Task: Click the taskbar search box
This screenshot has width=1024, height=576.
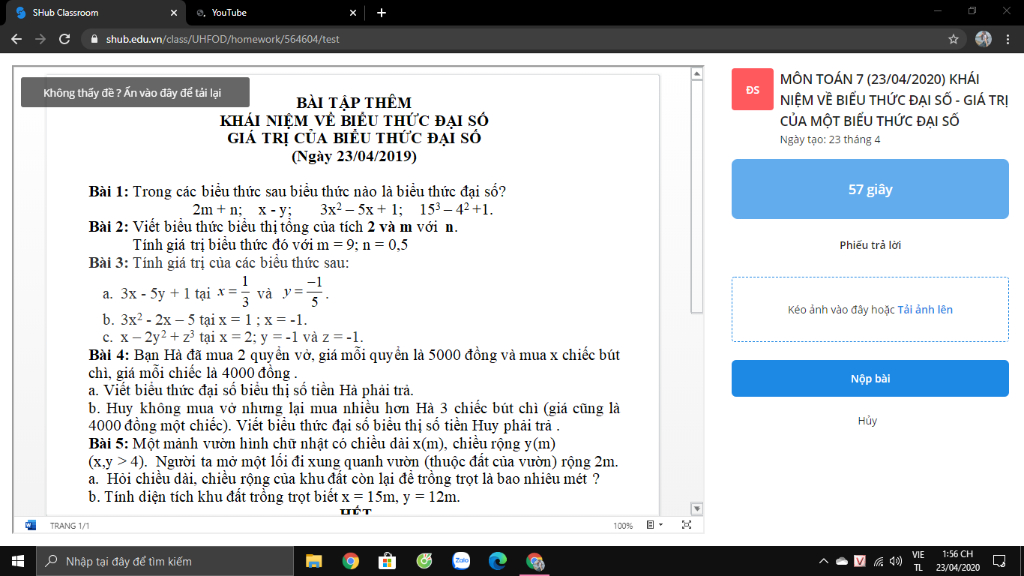Action: (x=165, y=561)
